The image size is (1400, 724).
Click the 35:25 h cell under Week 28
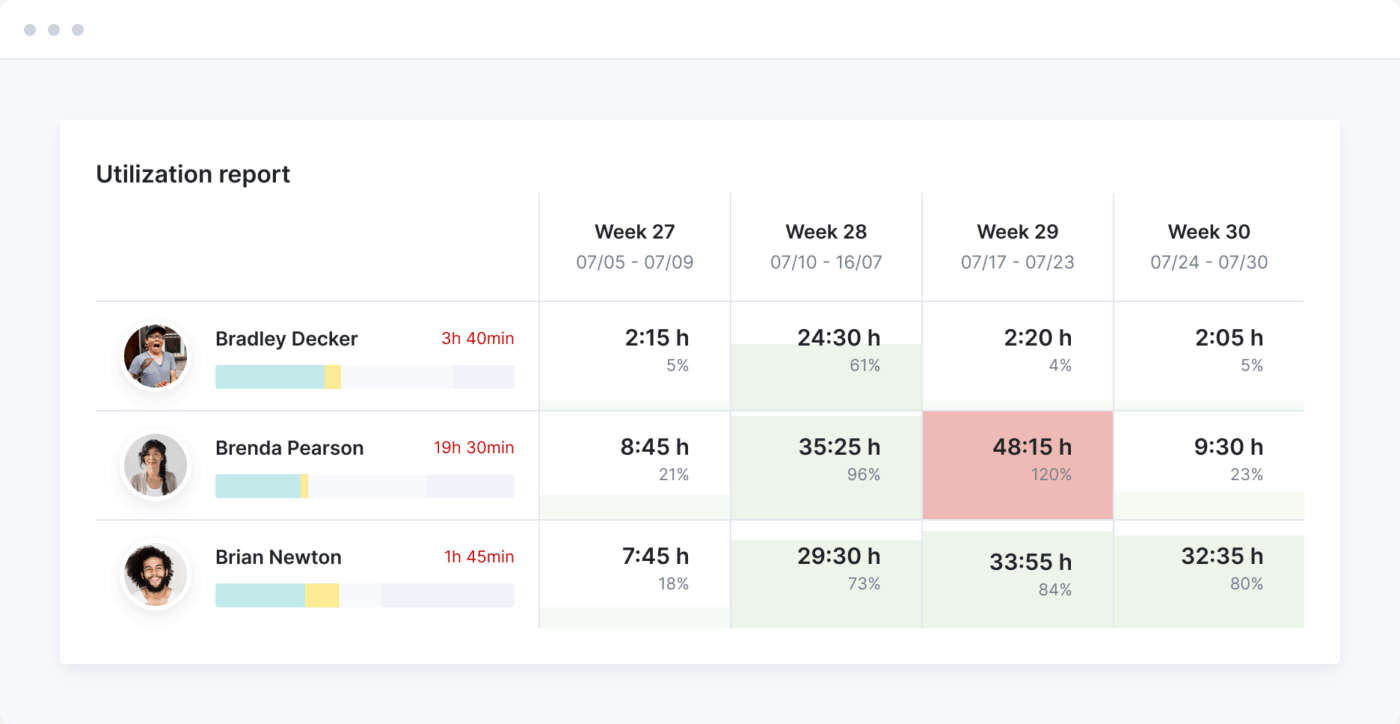pos(826,460)
